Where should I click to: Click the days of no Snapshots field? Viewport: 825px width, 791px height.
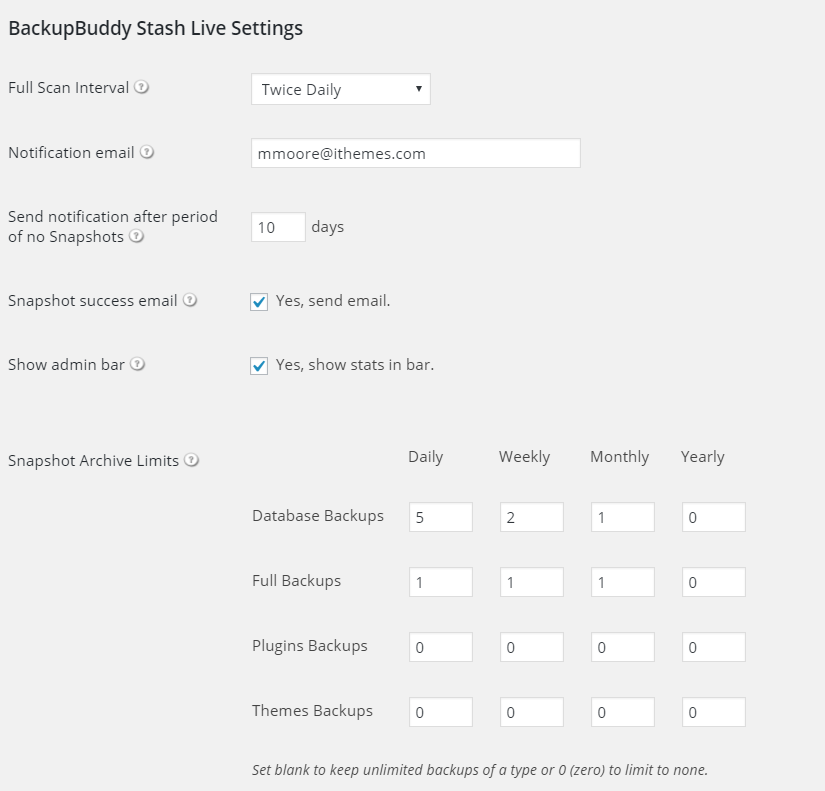pos(278,227)
